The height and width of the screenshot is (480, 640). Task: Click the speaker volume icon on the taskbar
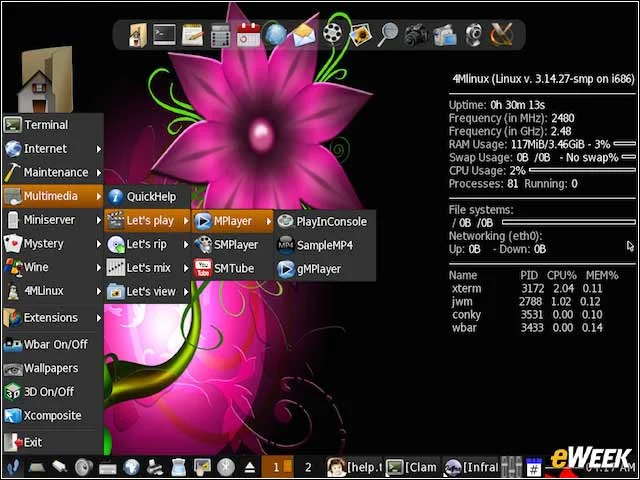(x=84, y=467)
